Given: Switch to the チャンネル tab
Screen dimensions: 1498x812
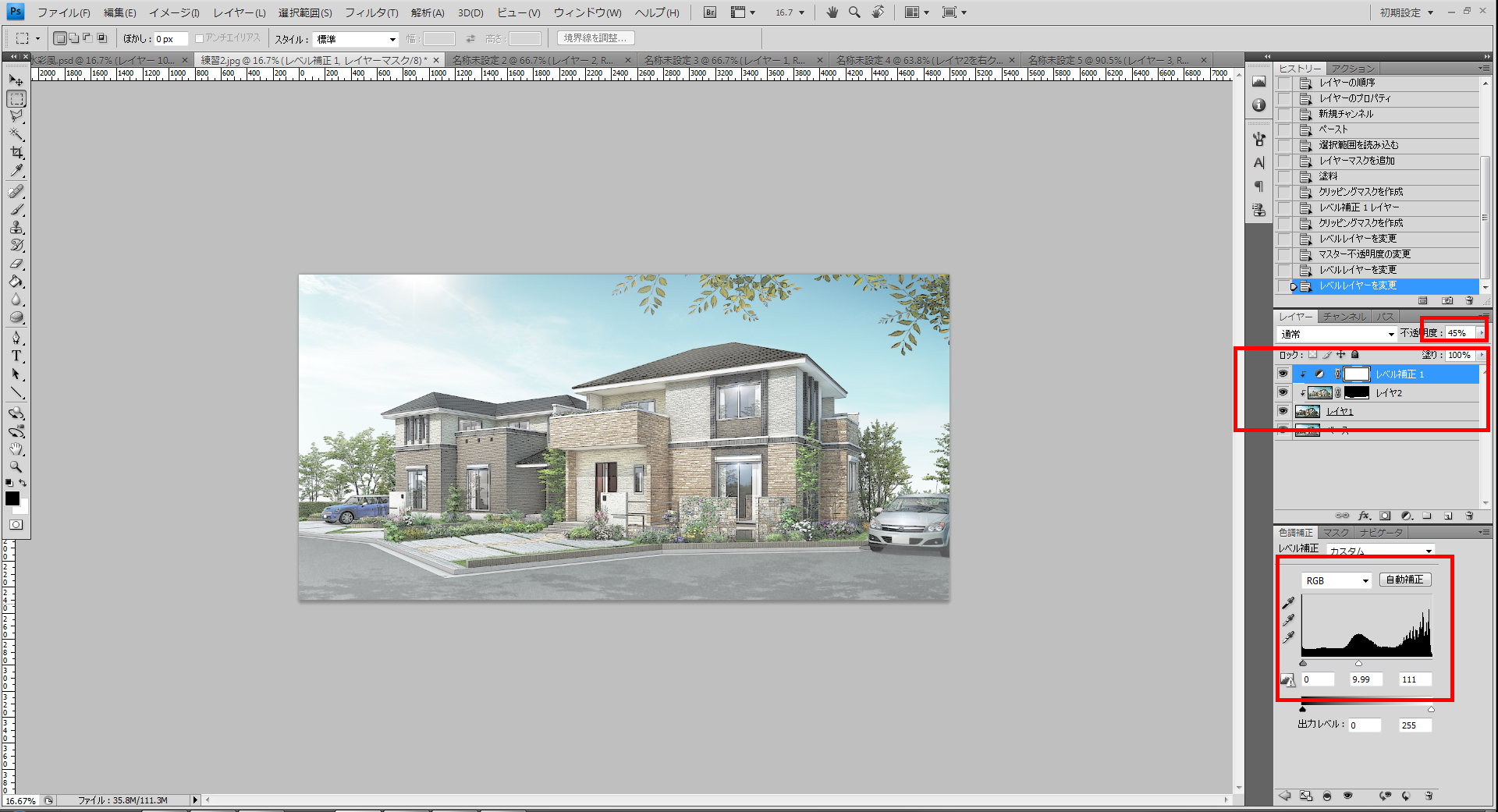Looking at the screenshot, I should coord(1344,317).
